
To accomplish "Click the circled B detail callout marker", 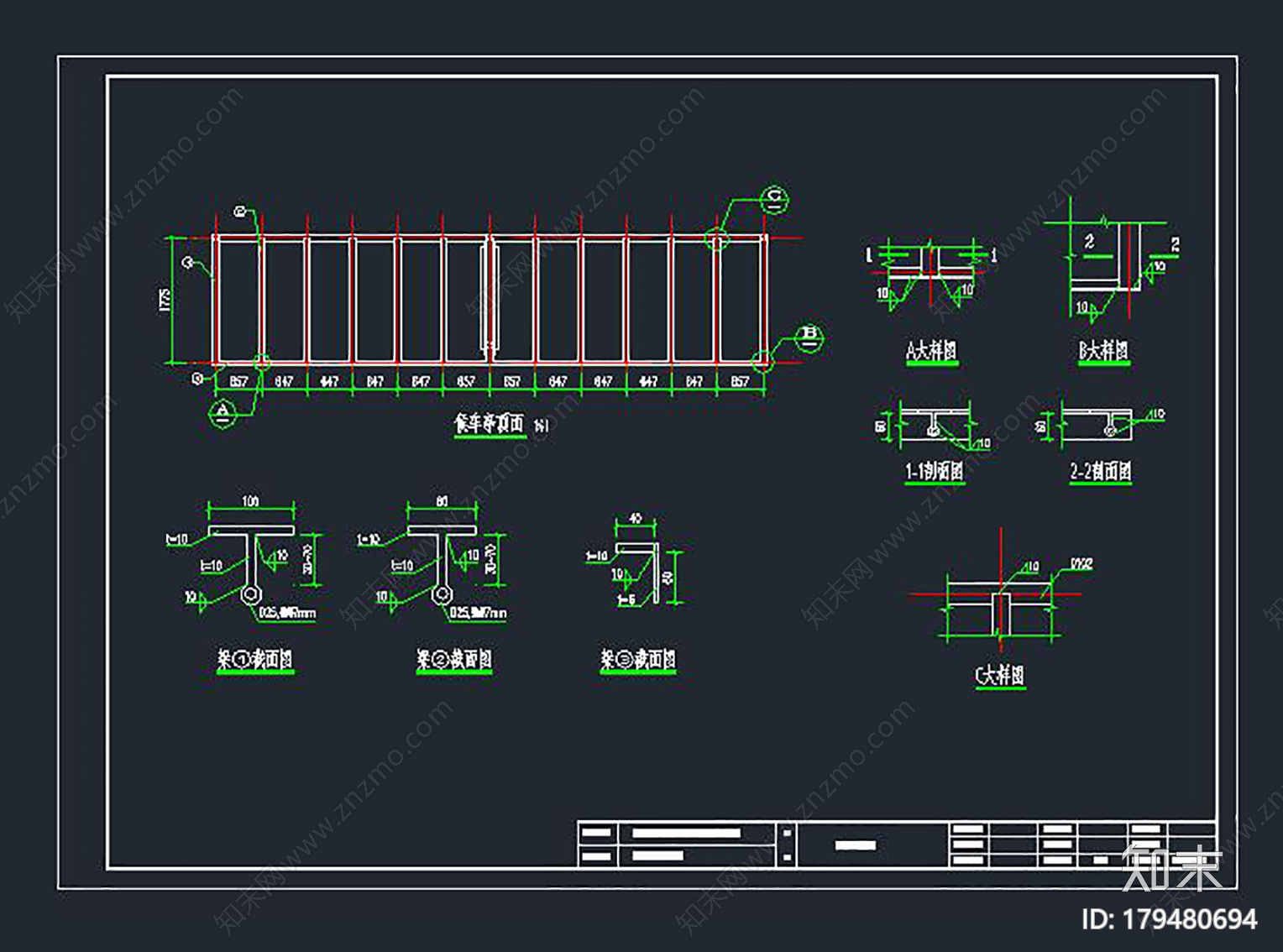I will click(x=809, y=337).
